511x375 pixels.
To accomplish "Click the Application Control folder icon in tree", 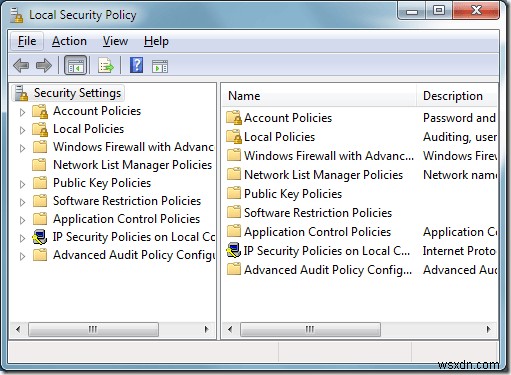I will pyautogui.click(x=40, y=219).
